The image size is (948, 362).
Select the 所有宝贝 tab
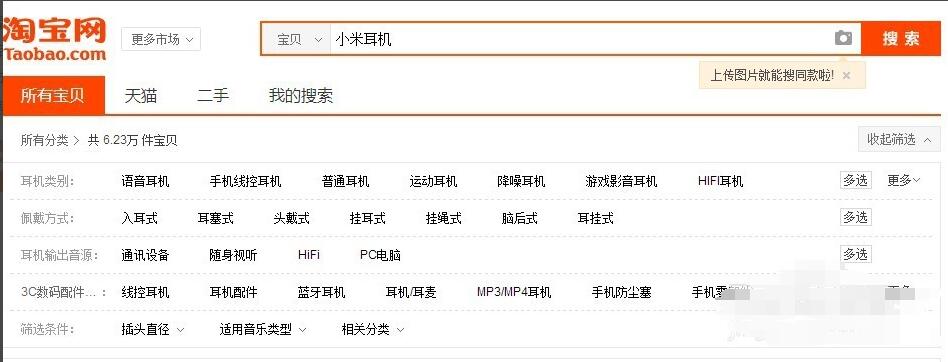click(x=53, y=95)
